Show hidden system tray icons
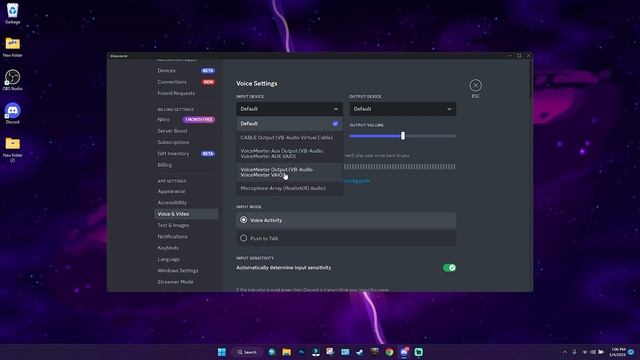 click(x=565, y=352)
